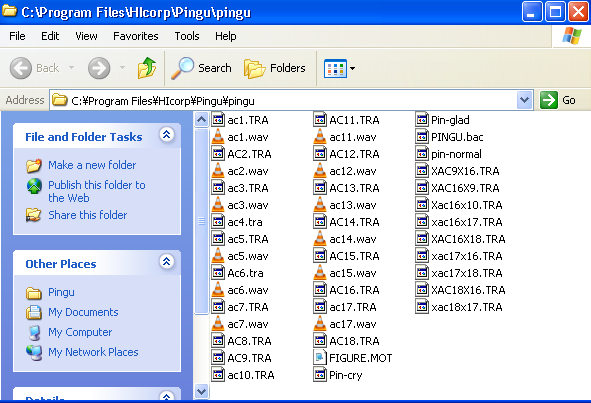Collapse the File and Folder Tasks panel
The height and width of the screenshot is (403, 591).
point(167,135)
